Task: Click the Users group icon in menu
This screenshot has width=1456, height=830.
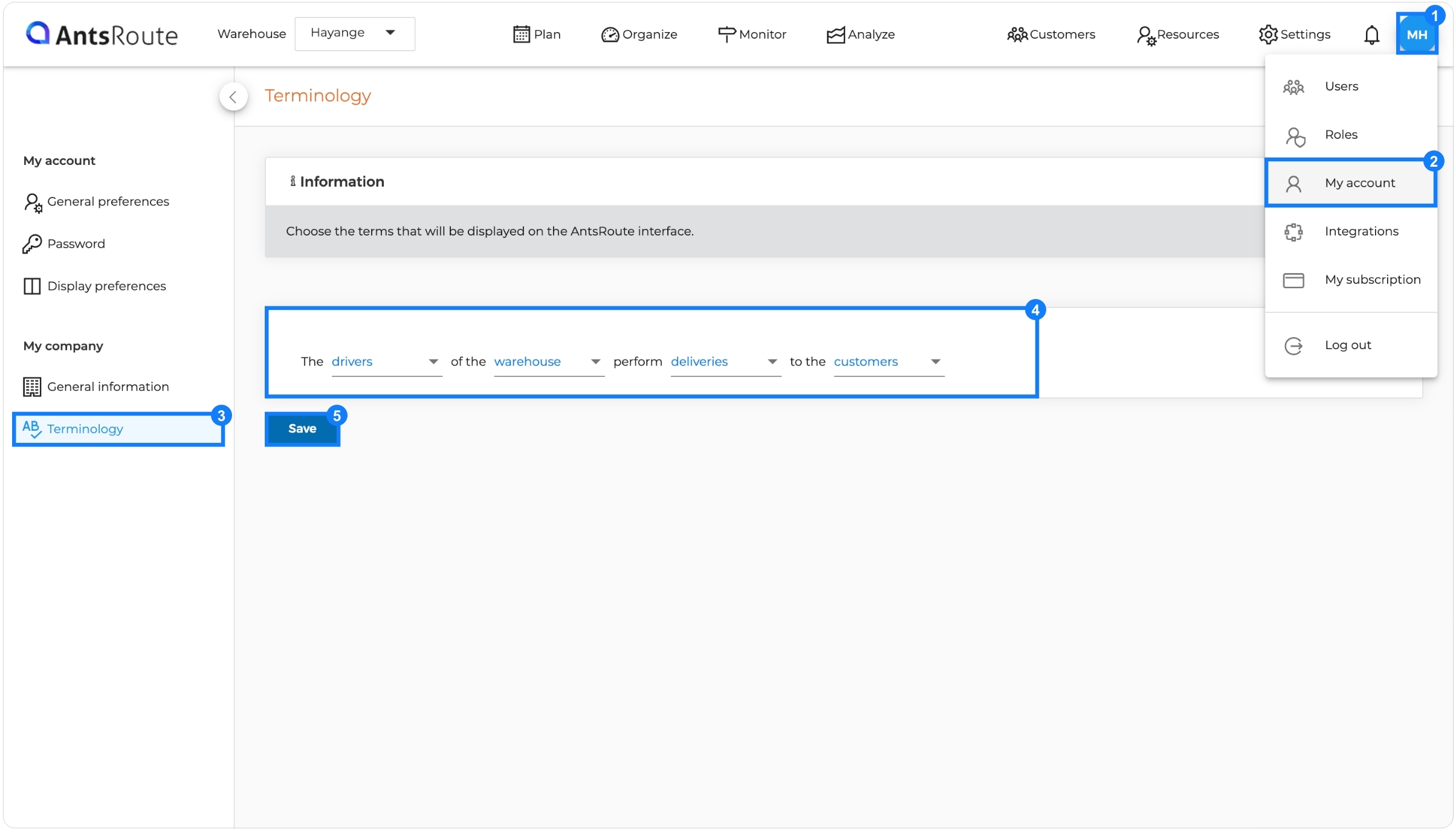Action: pos(1293,87)
